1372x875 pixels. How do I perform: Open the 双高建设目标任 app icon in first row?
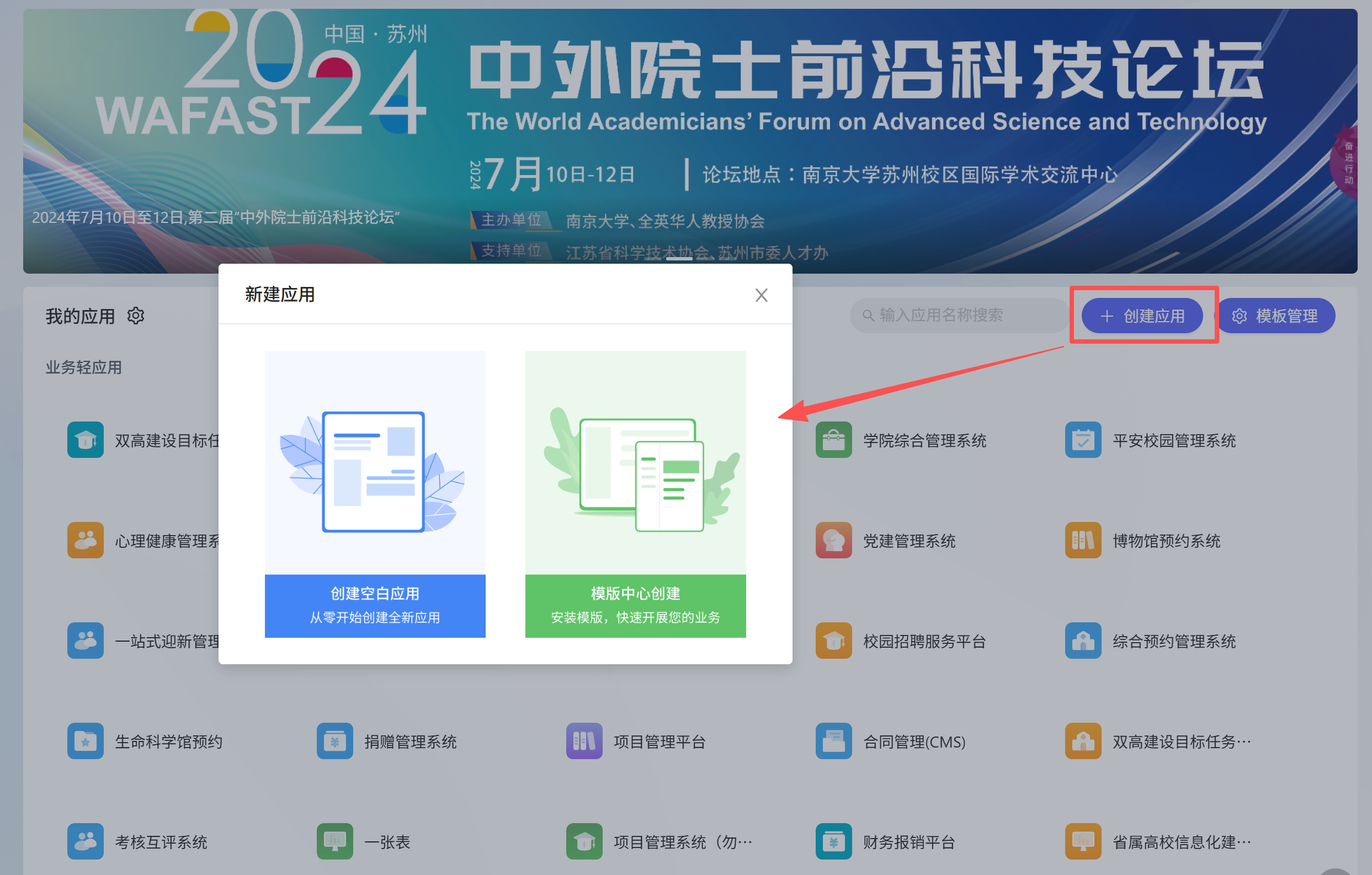(86, 440)
